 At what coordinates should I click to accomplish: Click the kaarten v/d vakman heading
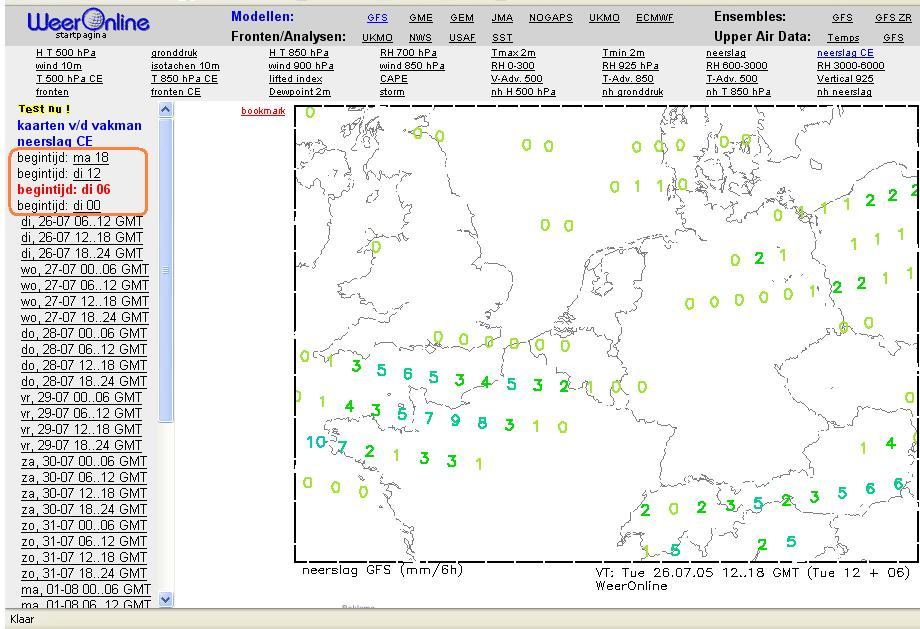pos(79,125)
